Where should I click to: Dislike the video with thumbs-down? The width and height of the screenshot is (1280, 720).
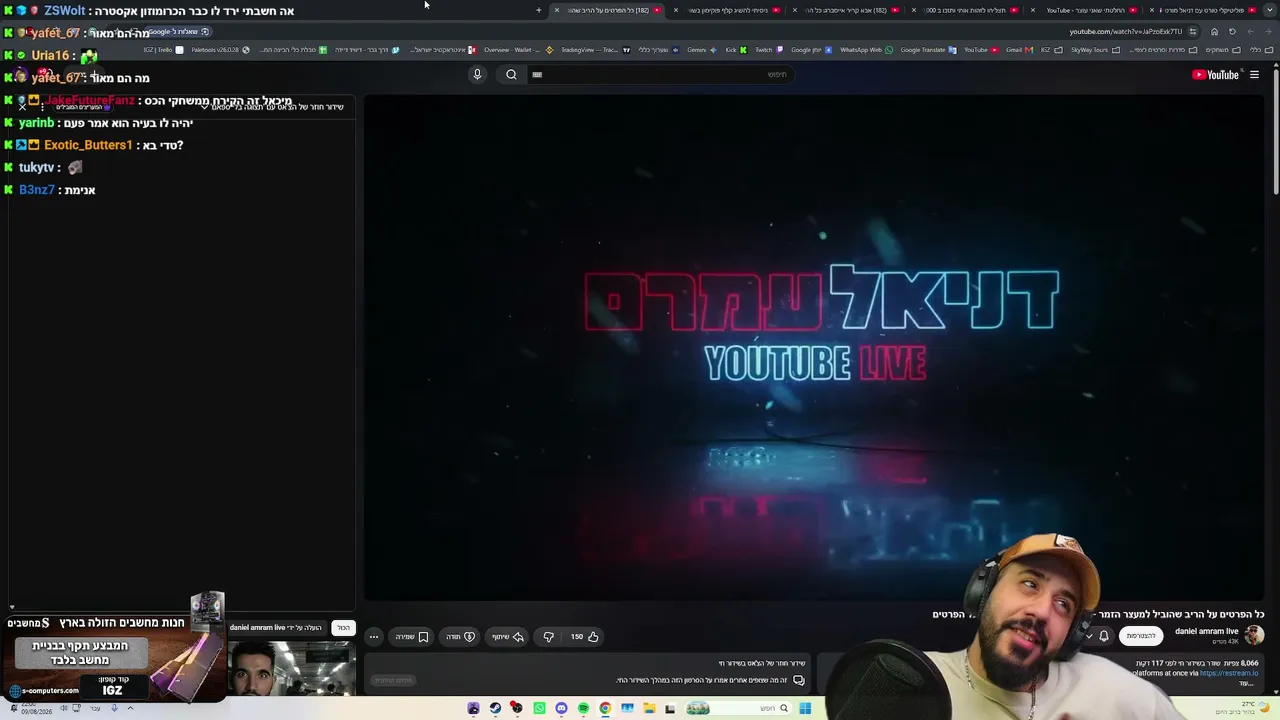[x=548, y=637]
